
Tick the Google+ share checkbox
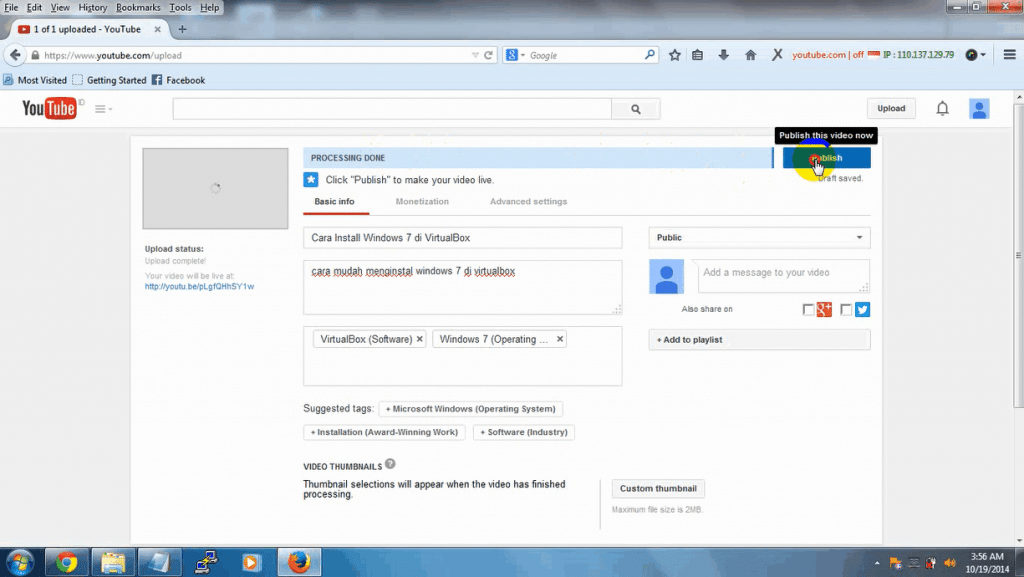point(808,310)
